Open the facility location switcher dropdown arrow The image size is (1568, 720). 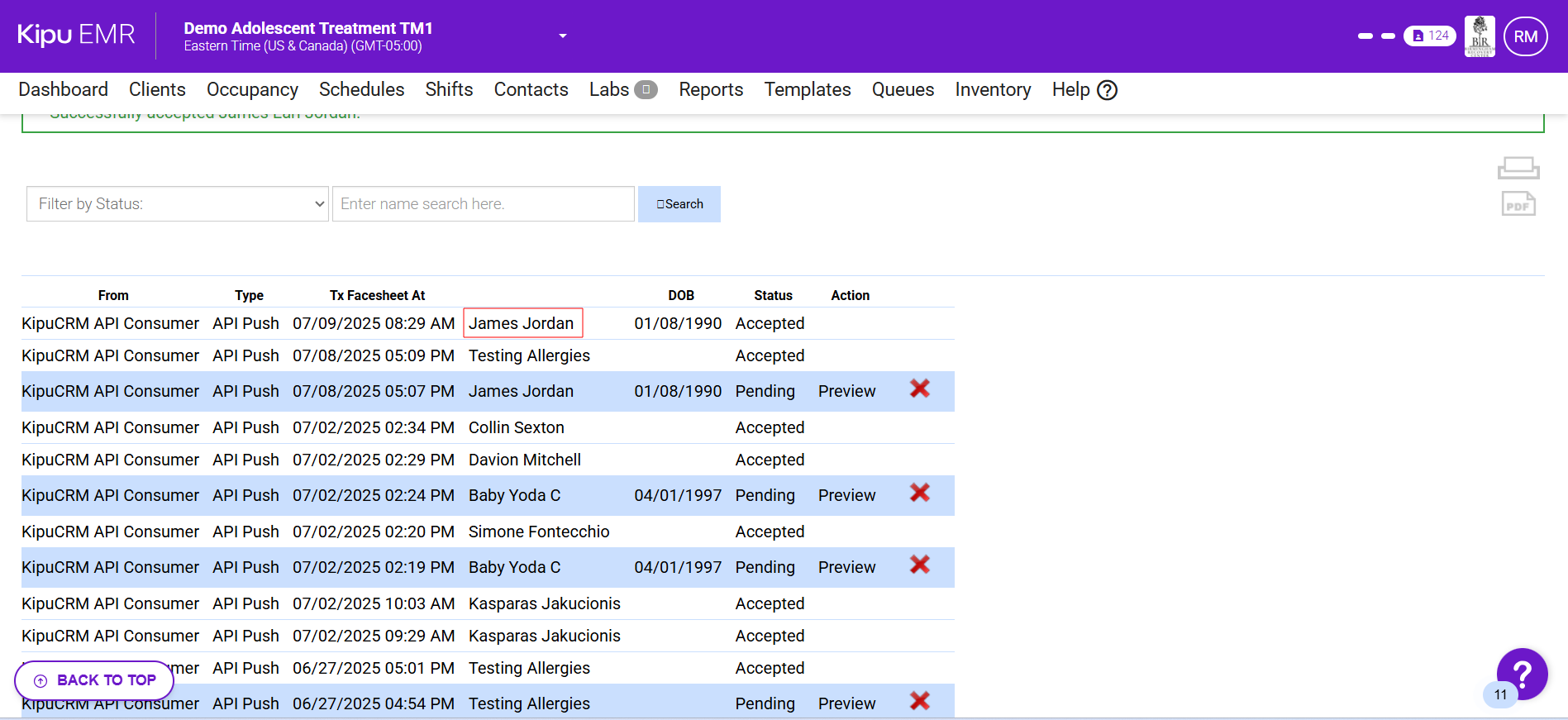click(x=563, y=36)
